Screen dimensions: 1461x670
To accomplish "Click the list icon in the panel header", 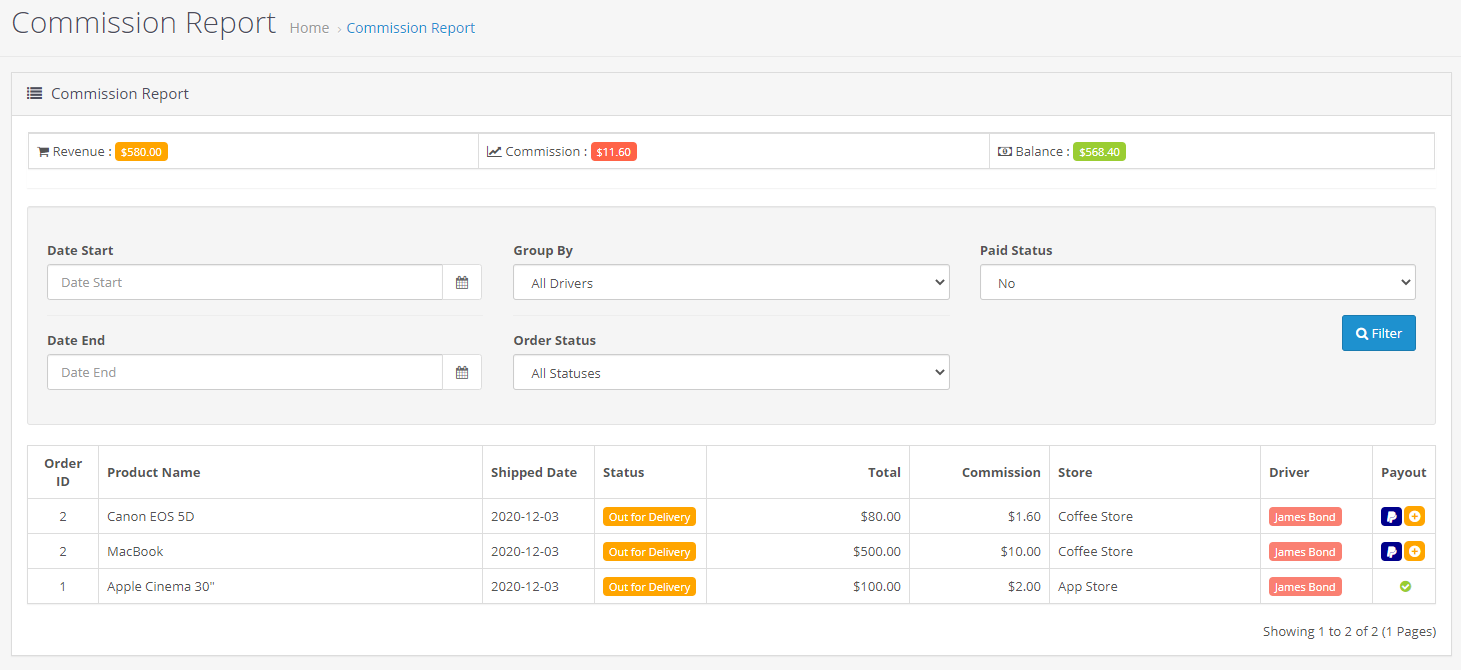I will coord(34,94).
